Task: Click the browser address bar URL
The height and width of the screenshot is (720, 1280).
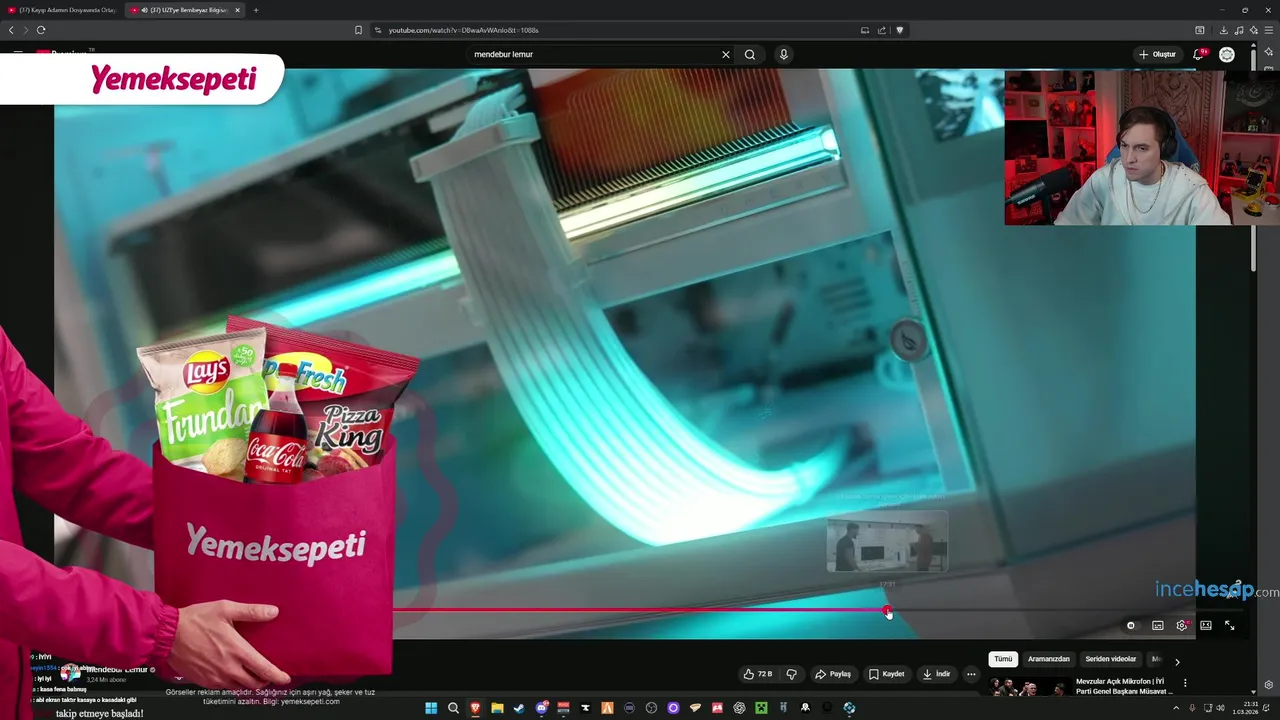Action: (x=464, y=30)
